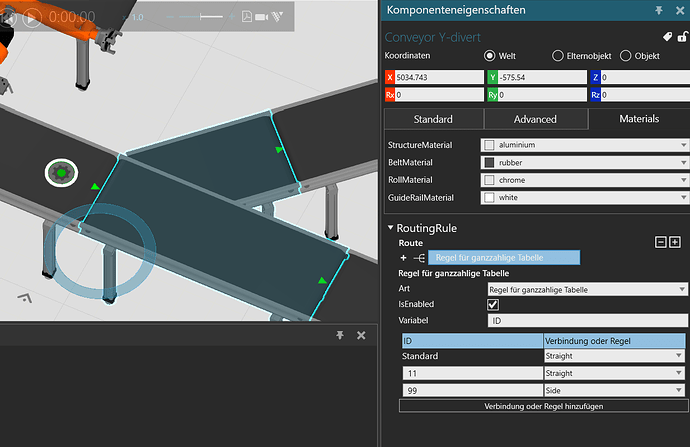Collapse all routes with the minus box icon
690x447 pixels.
point(661,242)
